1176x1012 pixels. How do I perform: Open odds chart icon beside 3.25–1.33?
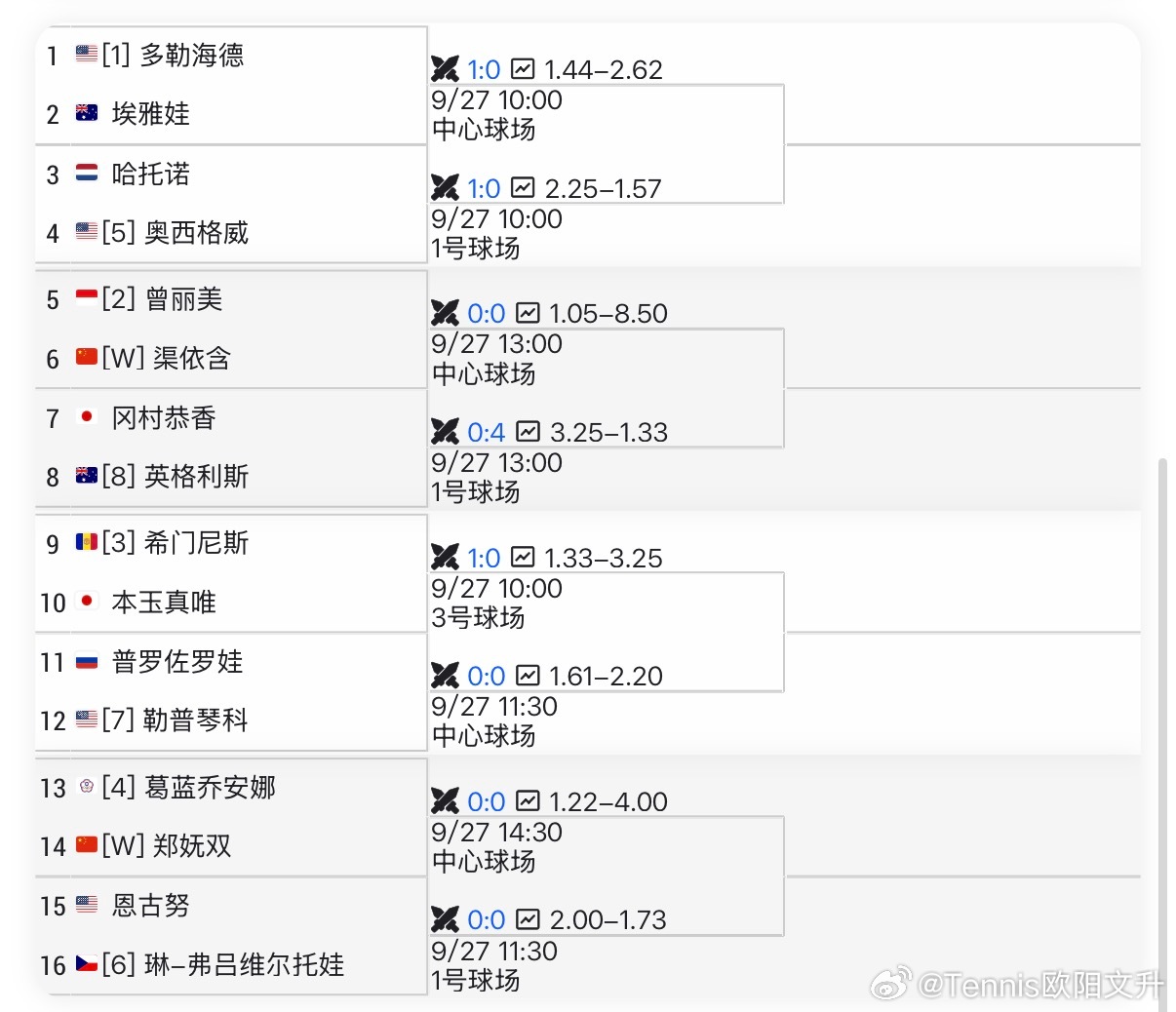pos(528,431)
